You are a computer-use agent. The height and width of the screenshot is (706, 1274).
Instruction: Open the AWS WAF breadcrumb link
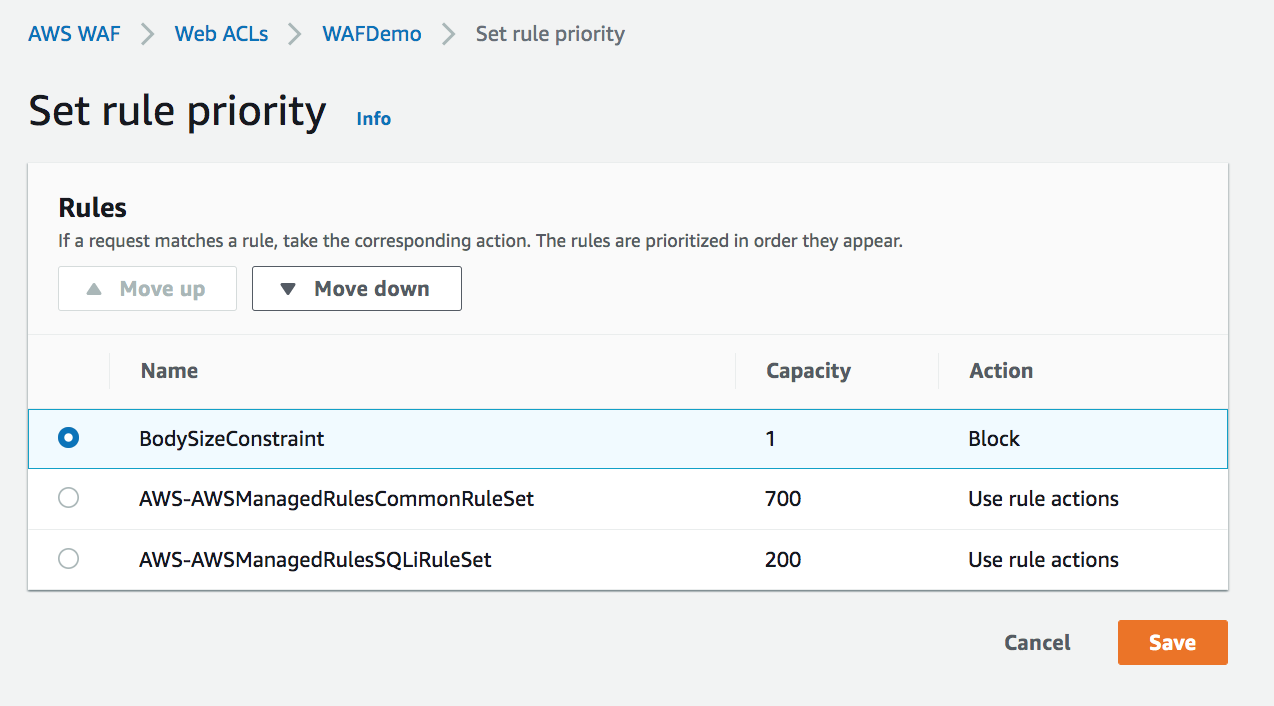tap(74, 34)
